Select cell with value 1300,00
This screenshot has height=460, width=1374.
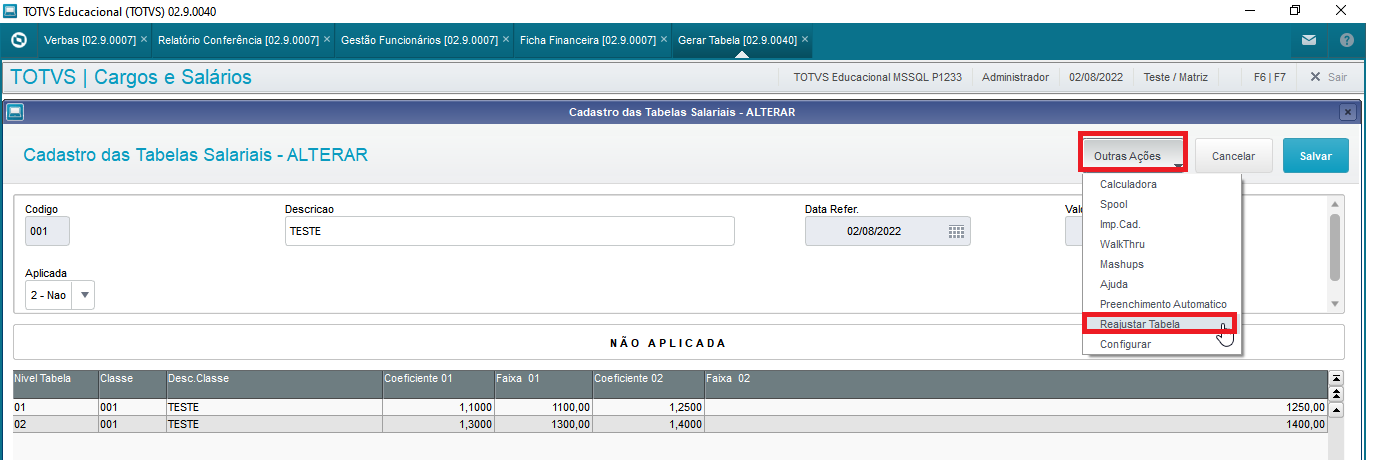tap(543, 424)
